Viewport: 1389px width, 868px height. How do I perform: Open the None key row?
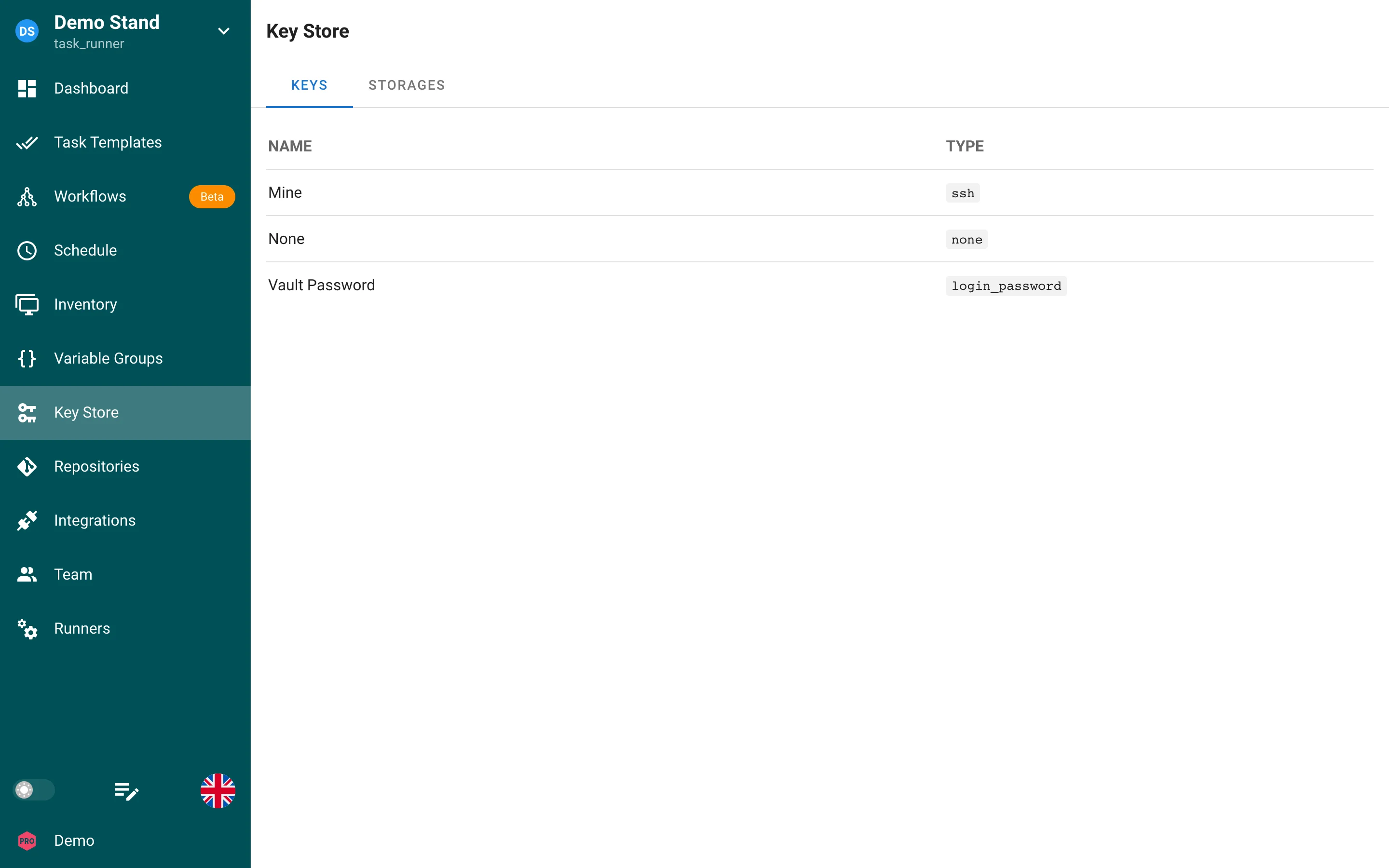pos(819,239)
